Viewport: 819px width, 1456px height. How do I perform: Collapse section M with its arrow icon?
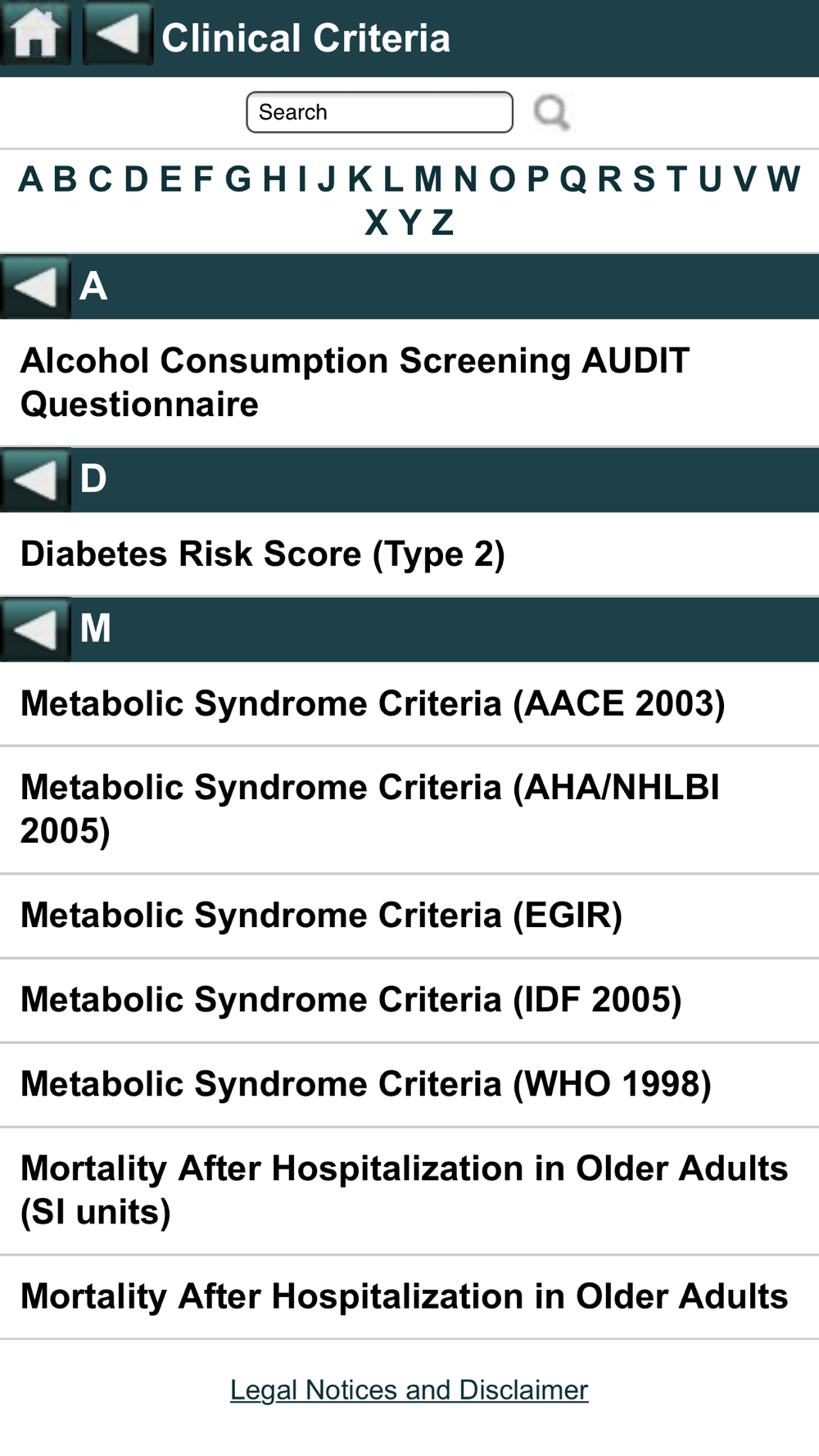(35, 629)
